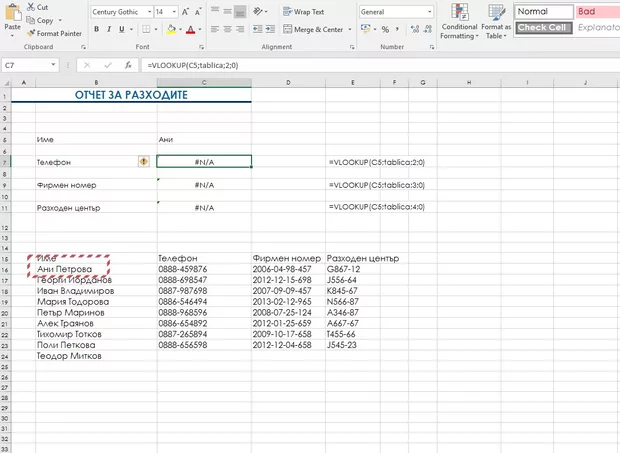Click the Name Box showing C7
This screenshot has height=453, width=620.
tap(25, 65)
